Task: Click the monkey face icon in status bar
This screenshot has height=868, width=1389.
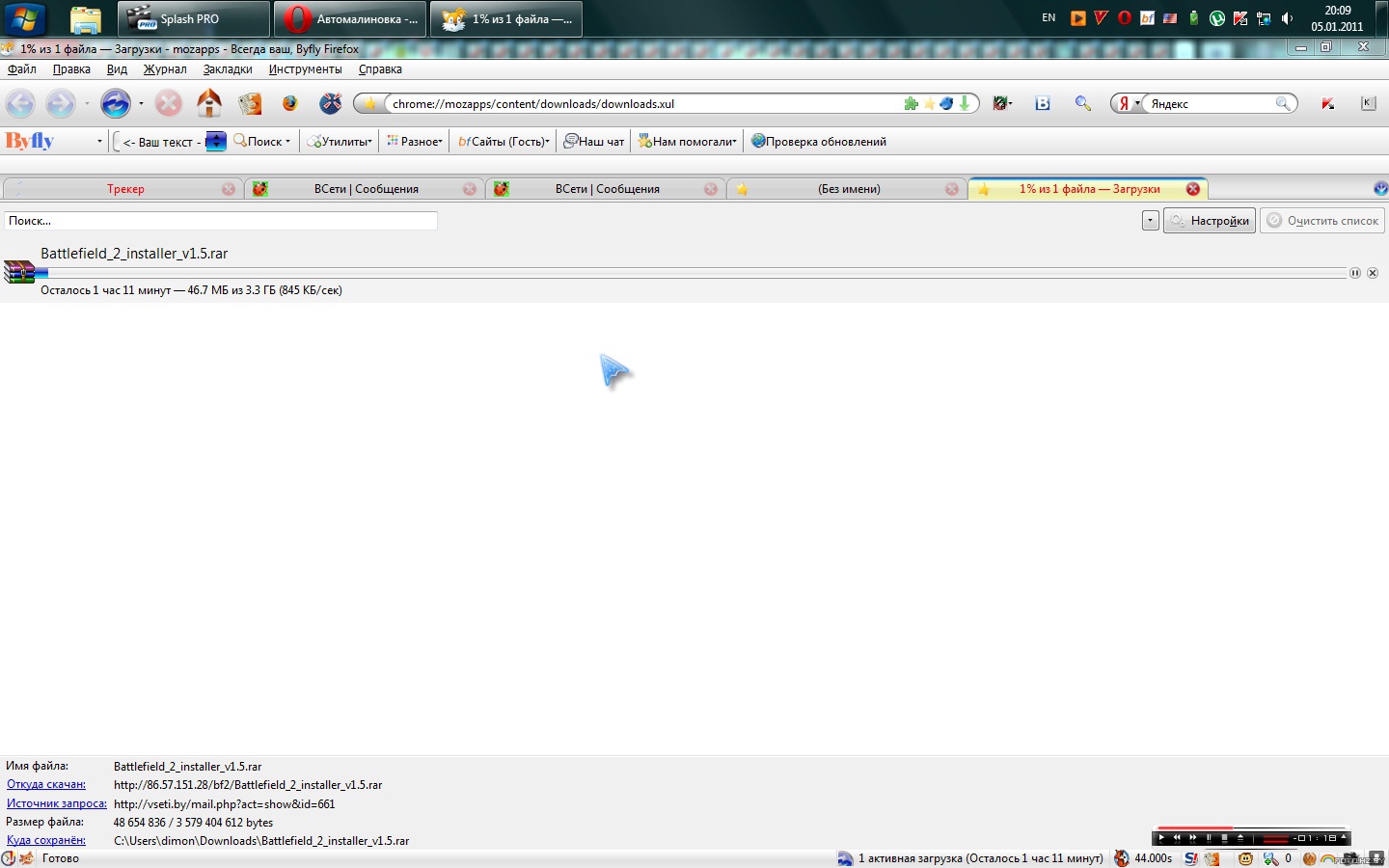Action: pos(1245,858)
